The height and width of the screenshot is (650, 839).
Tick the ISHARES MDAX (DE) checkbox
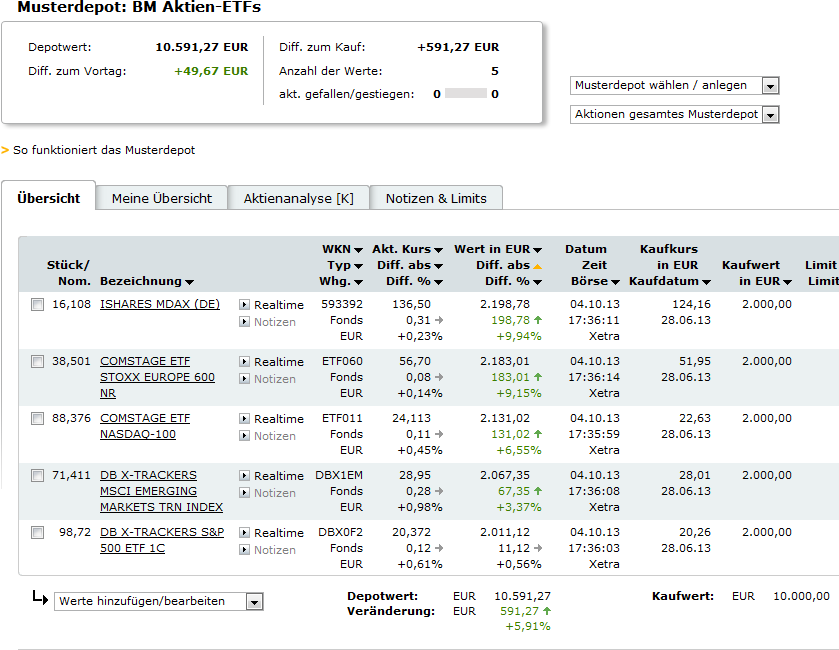click(x=37, y=304)
